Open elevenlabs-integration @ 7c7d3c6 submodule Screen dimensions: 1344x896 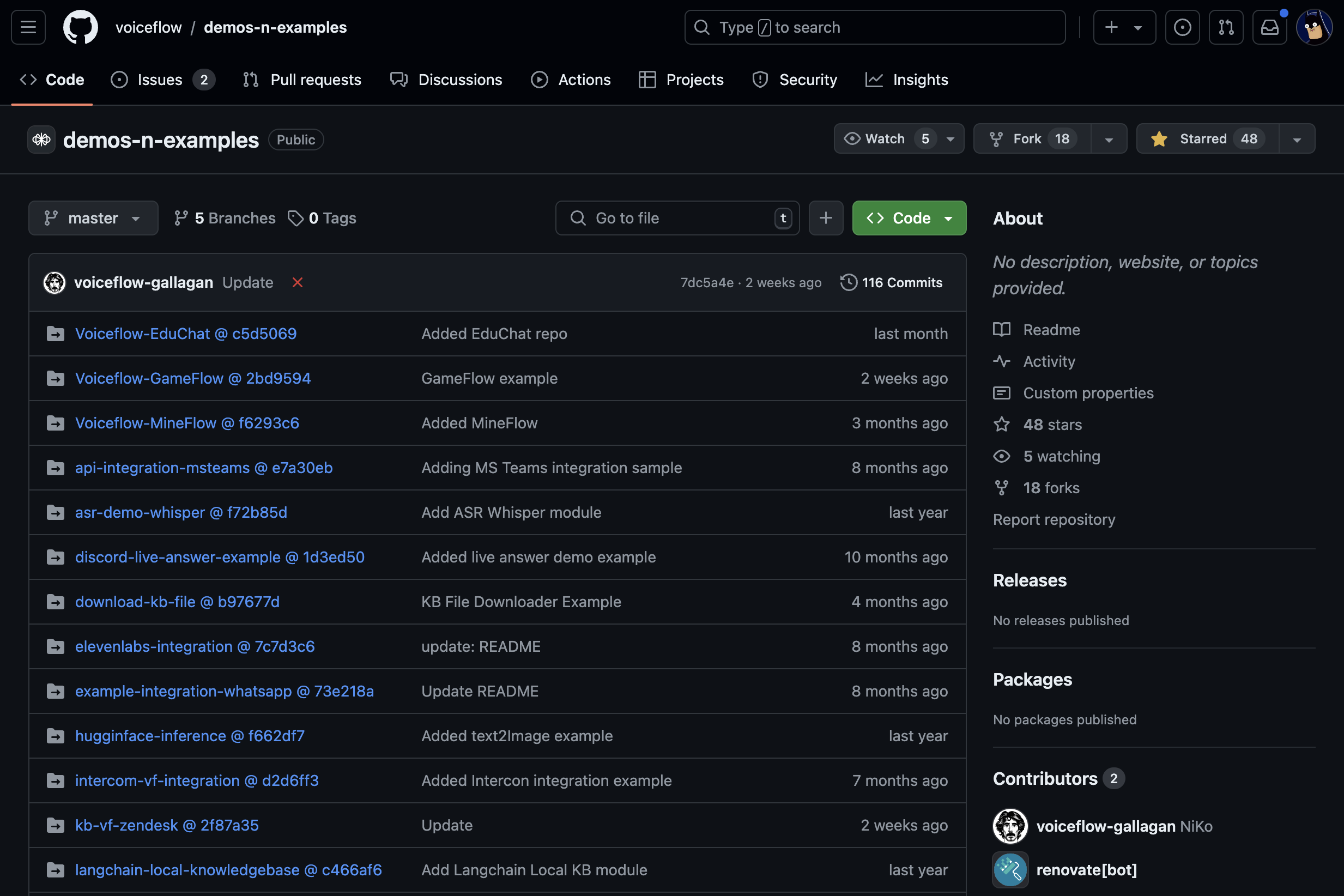(x=195, y=646)
